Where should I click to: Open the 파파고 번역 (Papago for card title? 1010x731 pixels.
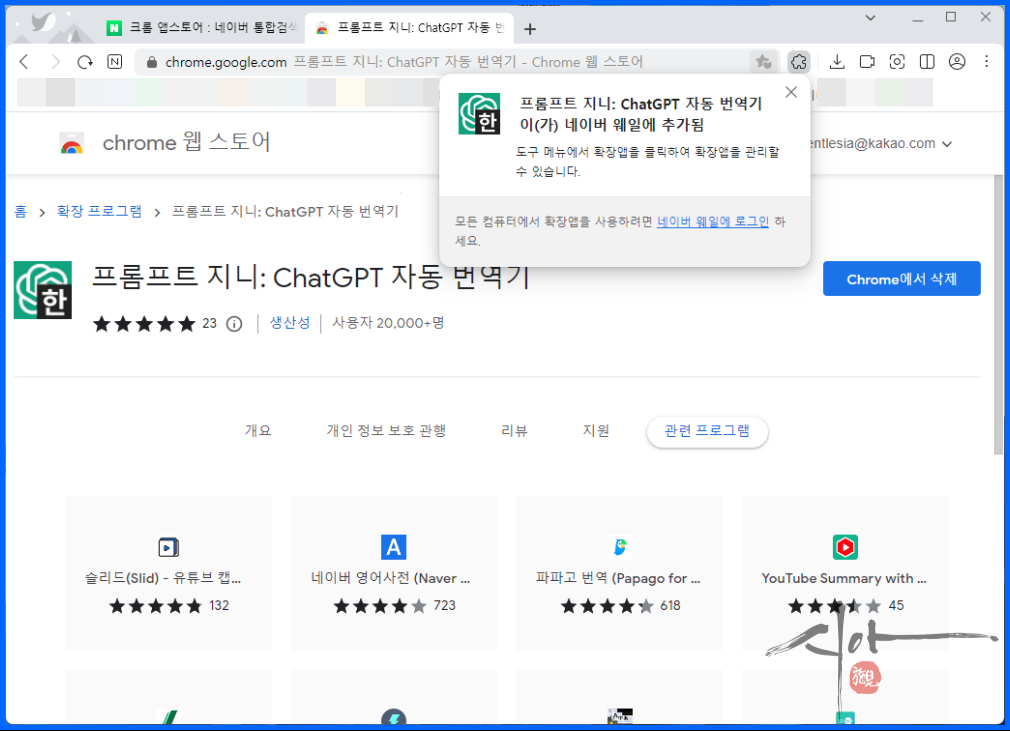click(618, 578)
